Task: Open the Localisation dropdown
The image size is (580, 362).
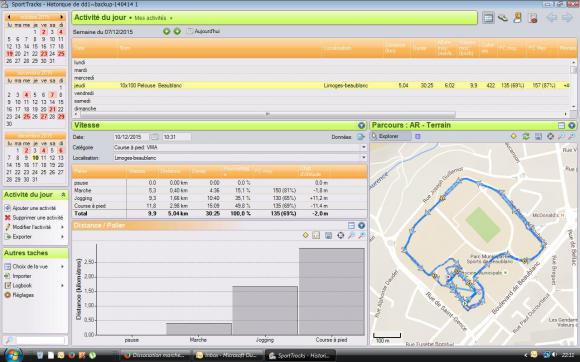Action: (x=364, y=158)
